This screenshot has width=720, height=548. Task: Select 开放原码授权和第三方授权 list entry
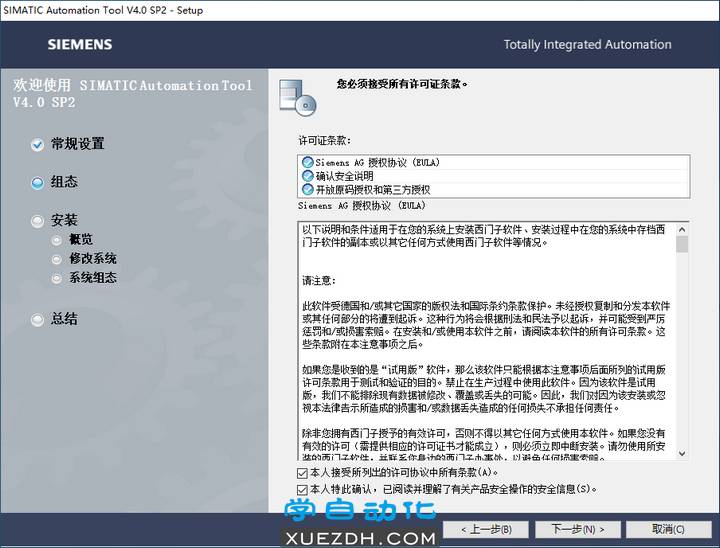tap(494, 189)
